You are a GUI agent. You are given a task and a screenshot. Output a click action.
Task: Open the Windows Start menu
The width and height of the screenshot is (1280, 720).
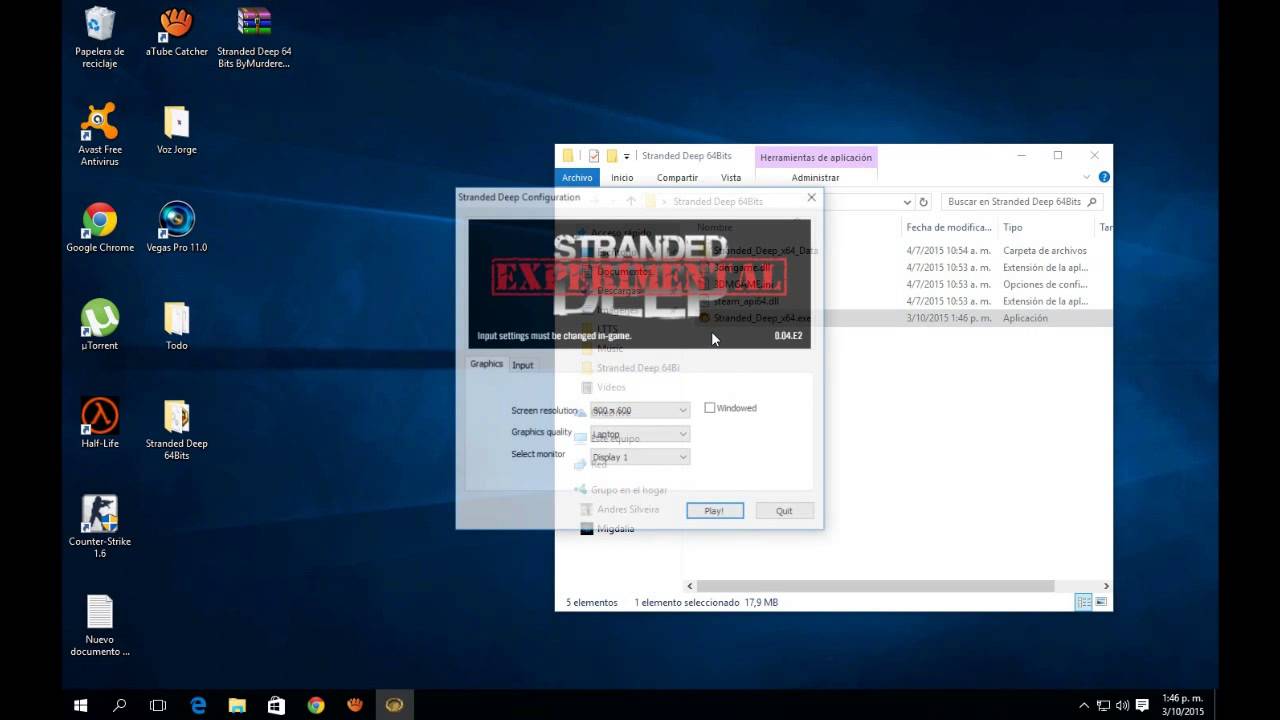click(81, 705)
